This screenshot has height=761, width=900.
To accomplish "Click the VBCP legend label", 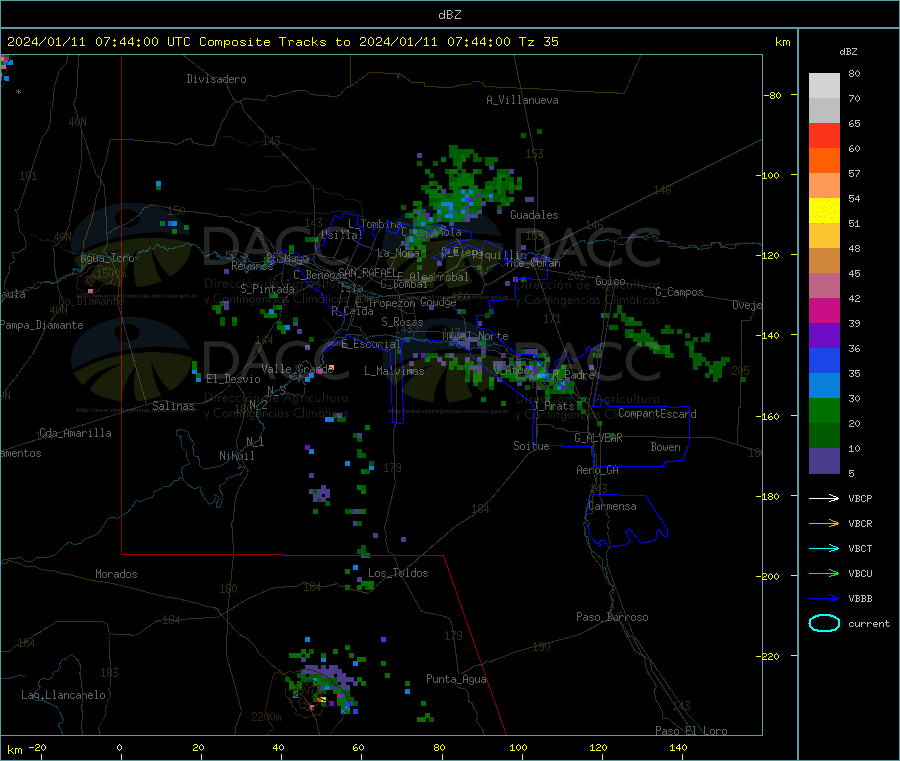I will 860,499.
